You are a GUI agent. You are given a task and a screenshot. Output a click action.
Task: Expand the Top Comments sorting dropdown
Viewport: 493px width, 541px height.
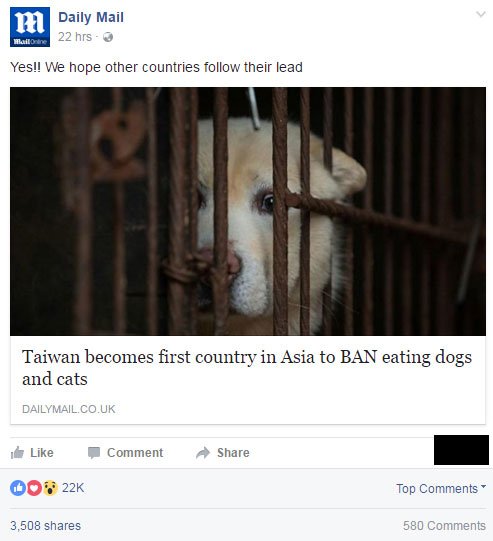pos(441,489)
